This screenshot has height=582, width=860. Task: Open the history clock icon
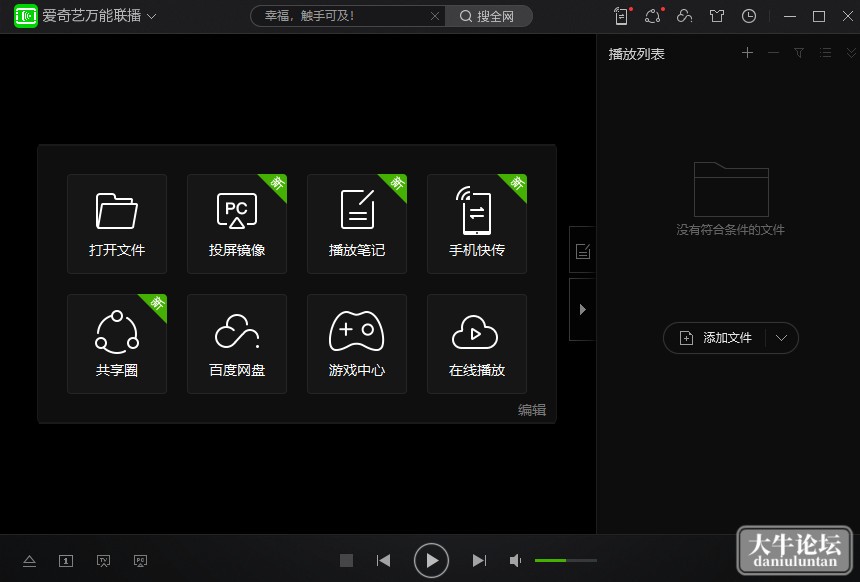point(749,16)
